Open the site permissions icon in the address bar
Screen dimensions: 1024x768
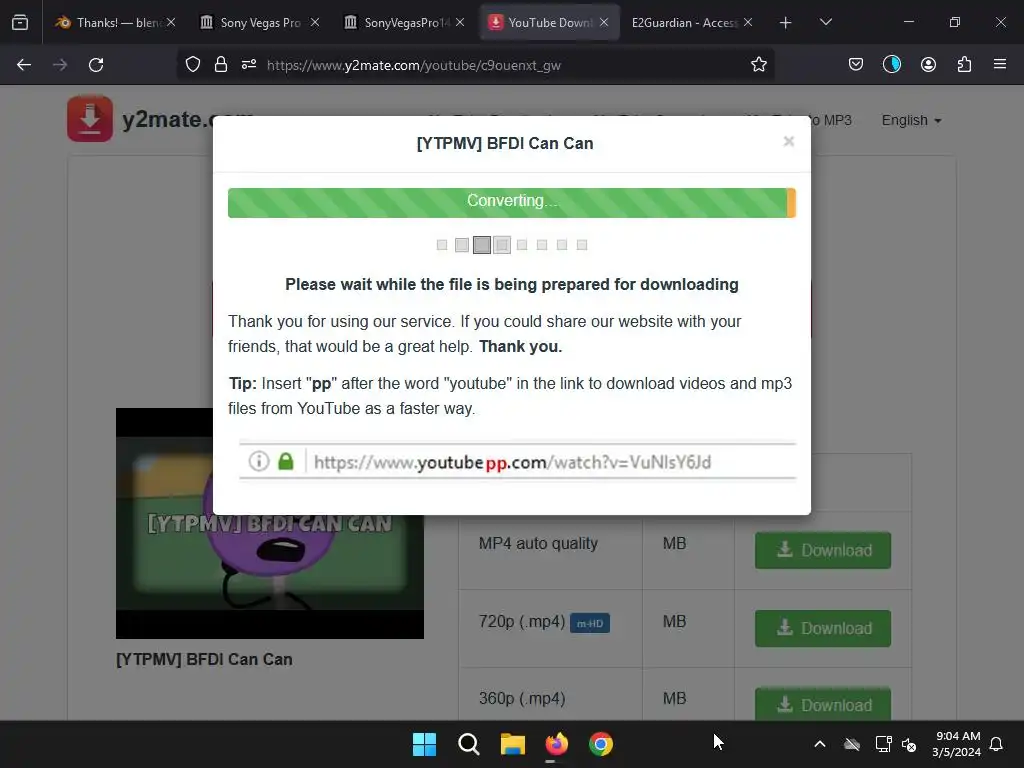coord(249,65)
